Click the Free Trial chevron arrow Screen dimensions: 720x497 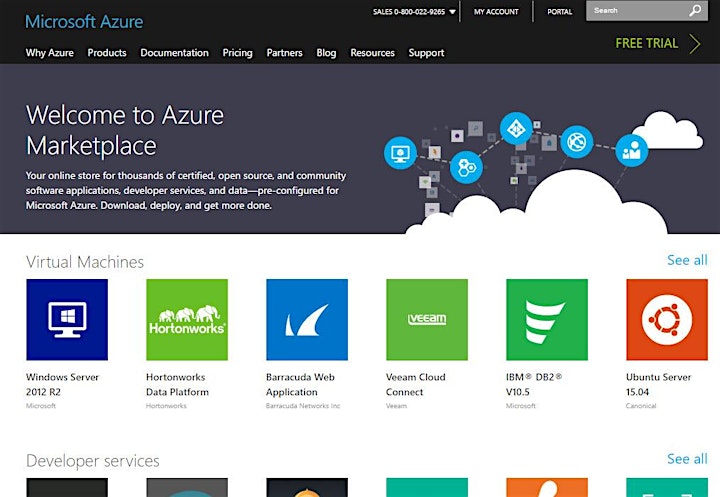point(695,44)
